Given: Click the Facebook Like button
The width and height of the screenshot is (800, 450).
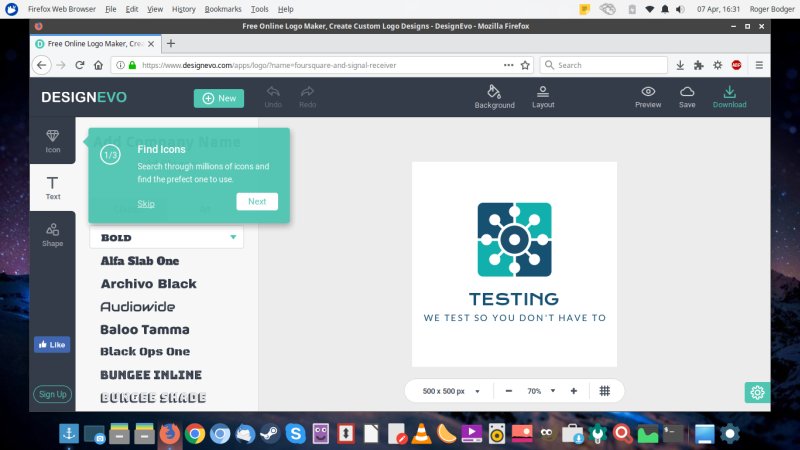Looking at the screenshot, I should pyautogui.click(x=52, y=345).
